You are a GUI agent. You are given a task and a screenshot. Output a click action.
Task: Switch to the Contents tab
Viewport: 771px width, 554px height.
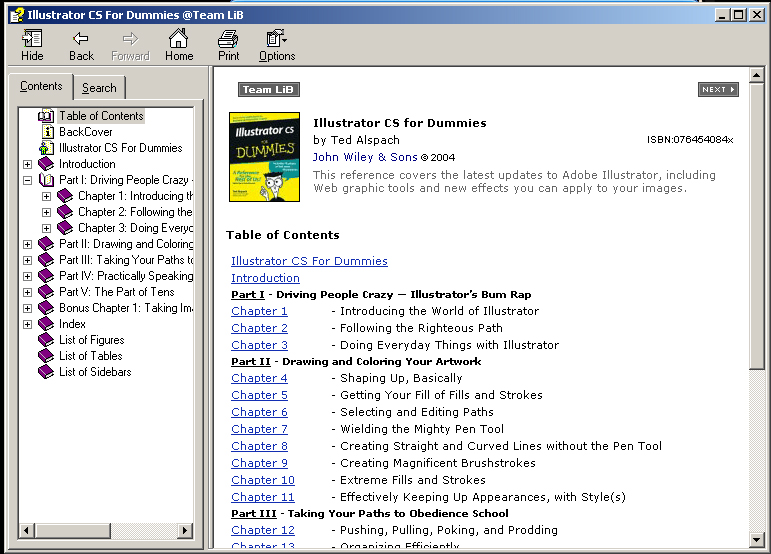(41, 86)
